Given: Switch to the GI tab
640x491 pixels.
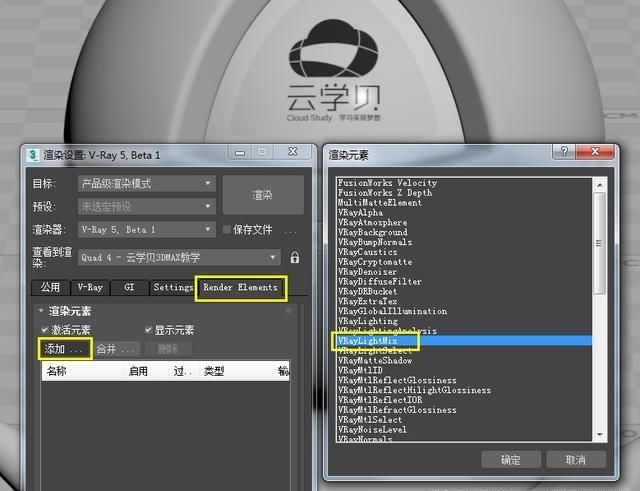Looking at the screenshot, I should click(x=129, y=287).
